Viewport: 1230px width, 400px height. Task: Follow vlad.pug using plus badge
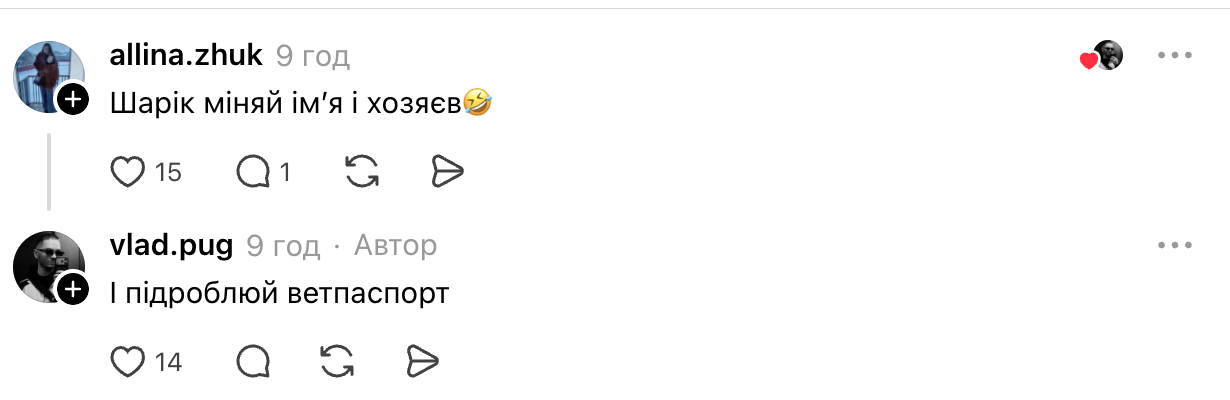click(x=73, y=290)
